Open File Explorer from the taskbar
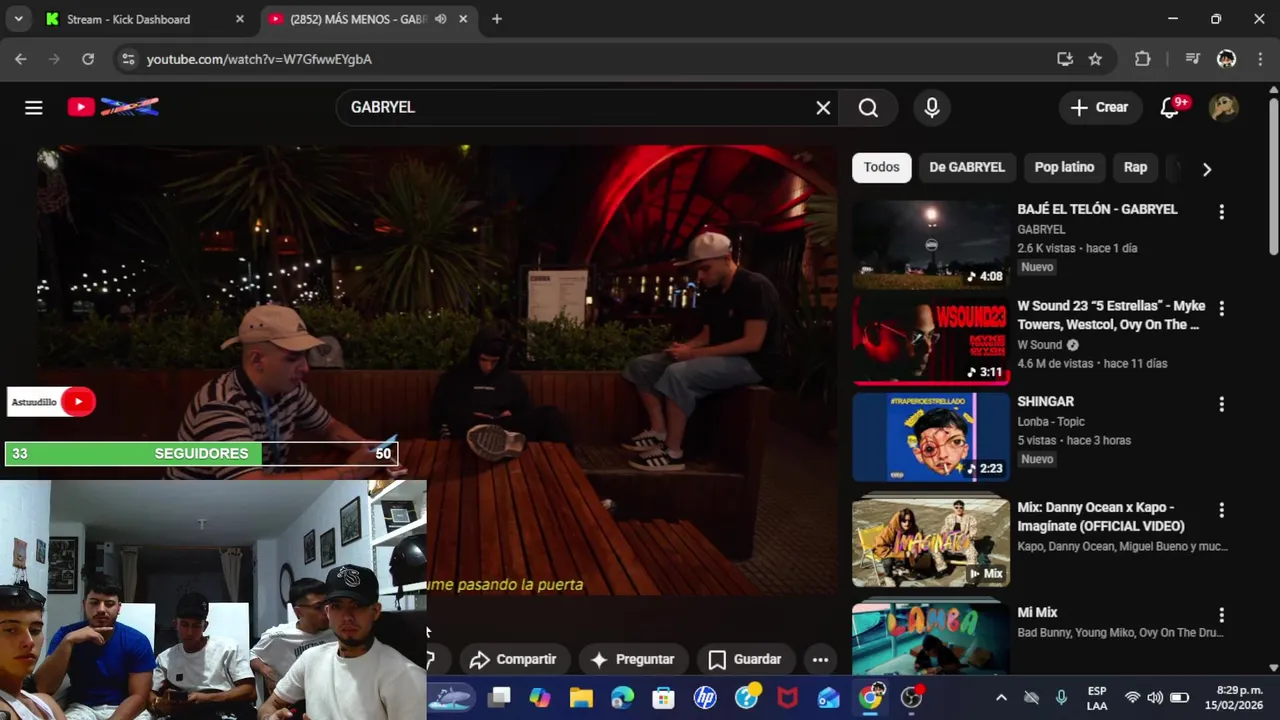This screenshot has width=1280, height=720. click(581, 697)
